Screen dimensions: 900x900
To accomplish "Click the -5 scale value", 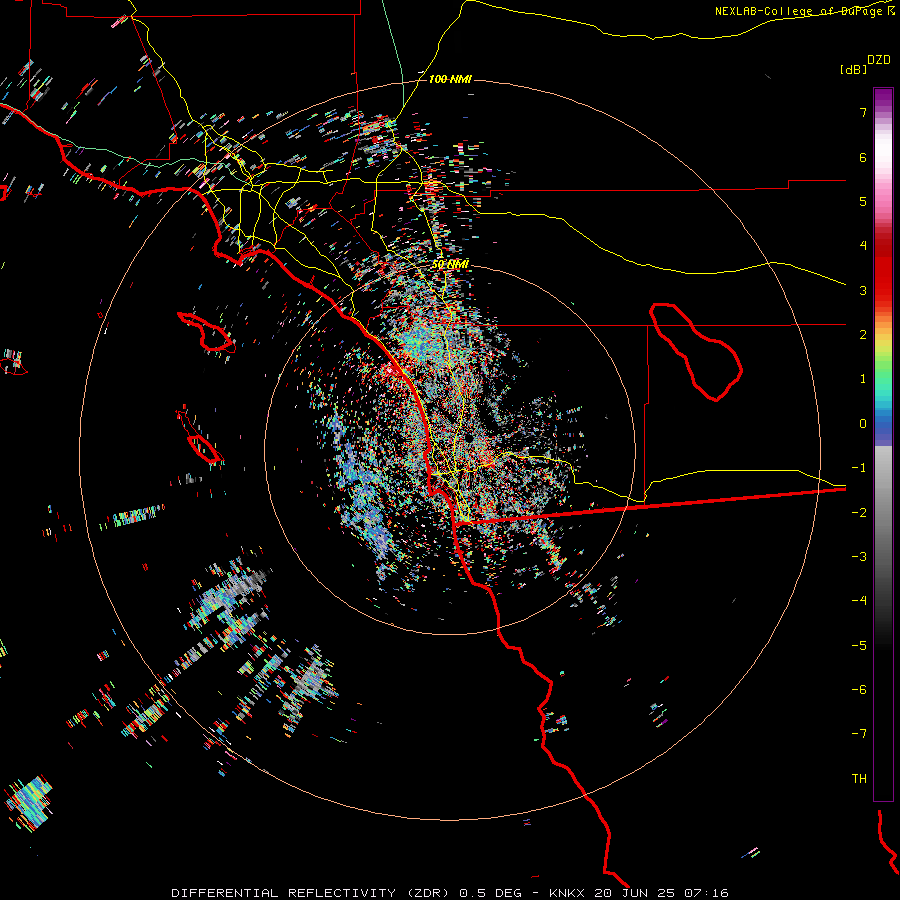I will [859, 646].
